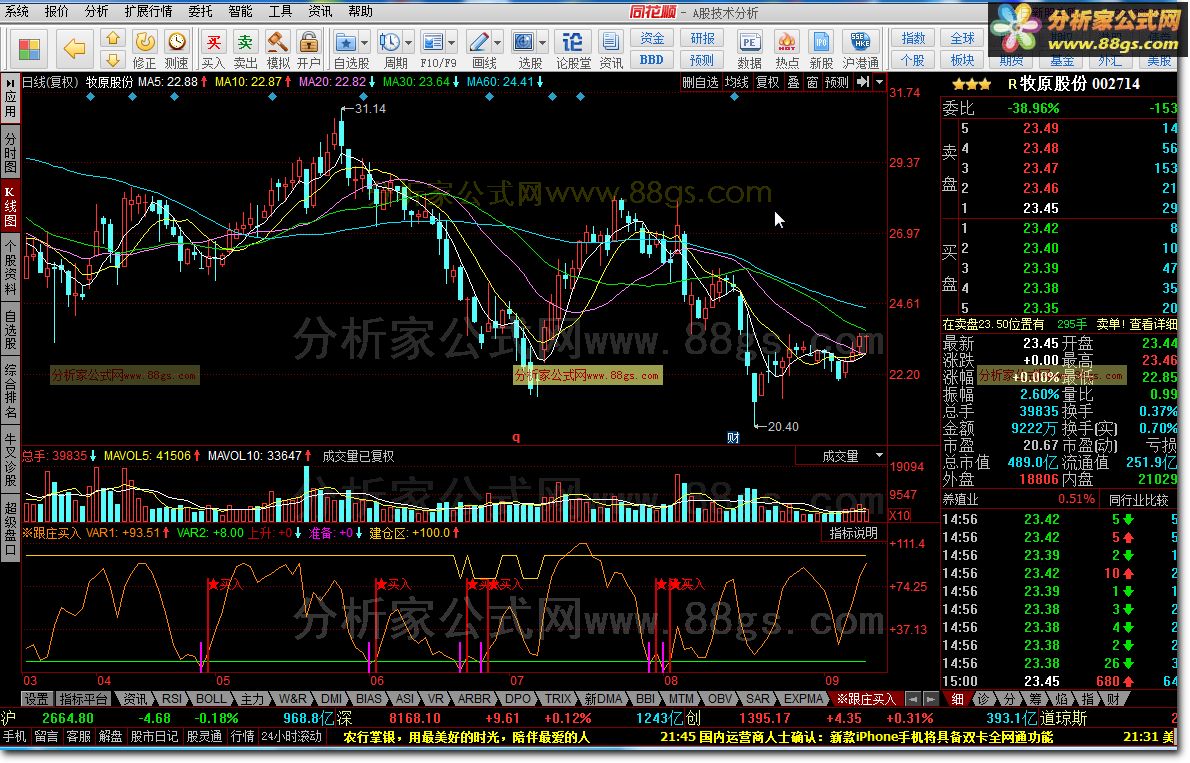Screen dimensions: 1190x763
Task: Click the BBD button
Action: point(652,60)
